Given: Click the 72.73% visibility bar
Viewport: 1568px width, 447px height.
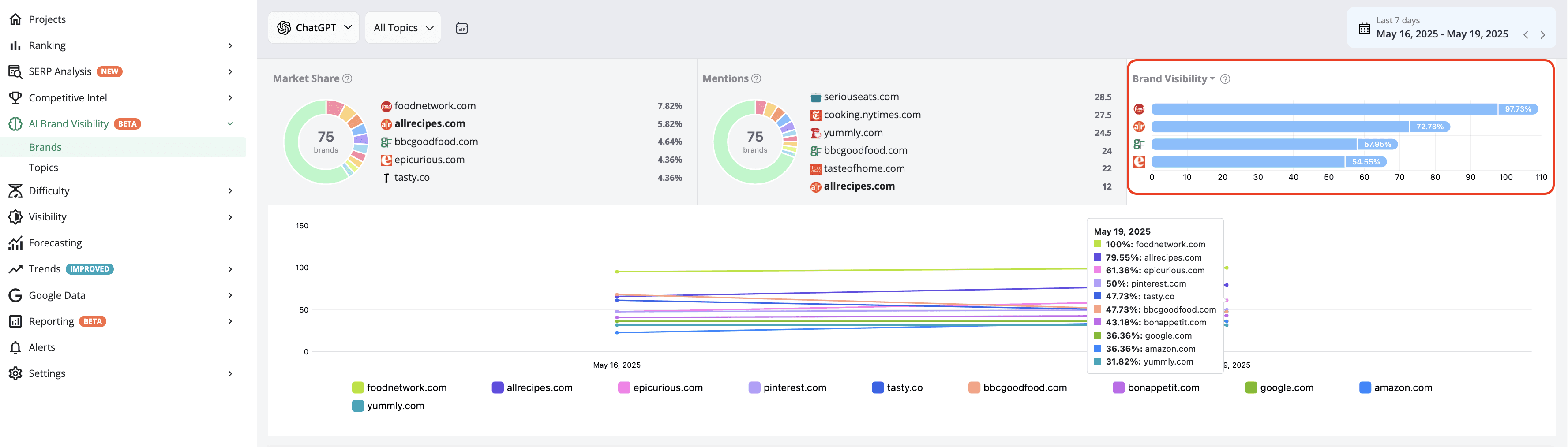Looking at the screenshot, I should 1301,127.
